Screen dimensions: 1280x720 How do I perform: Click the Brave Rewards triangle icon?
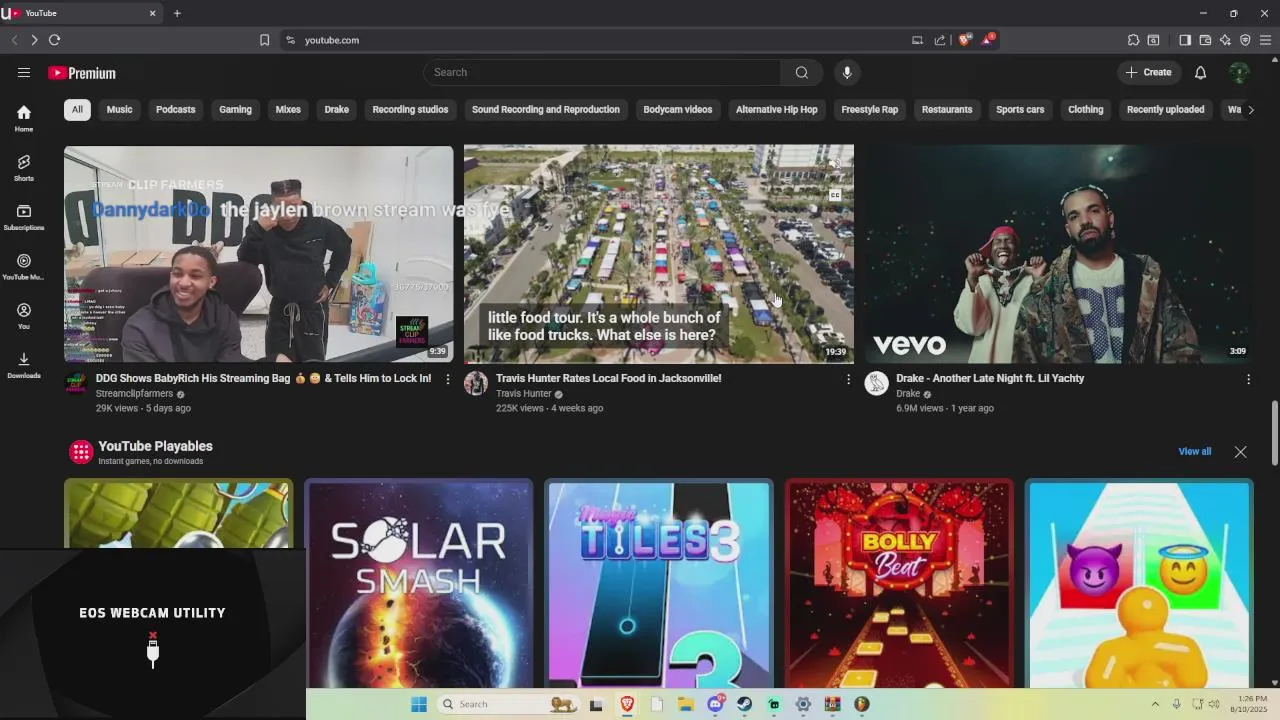[x=988, y=40]
